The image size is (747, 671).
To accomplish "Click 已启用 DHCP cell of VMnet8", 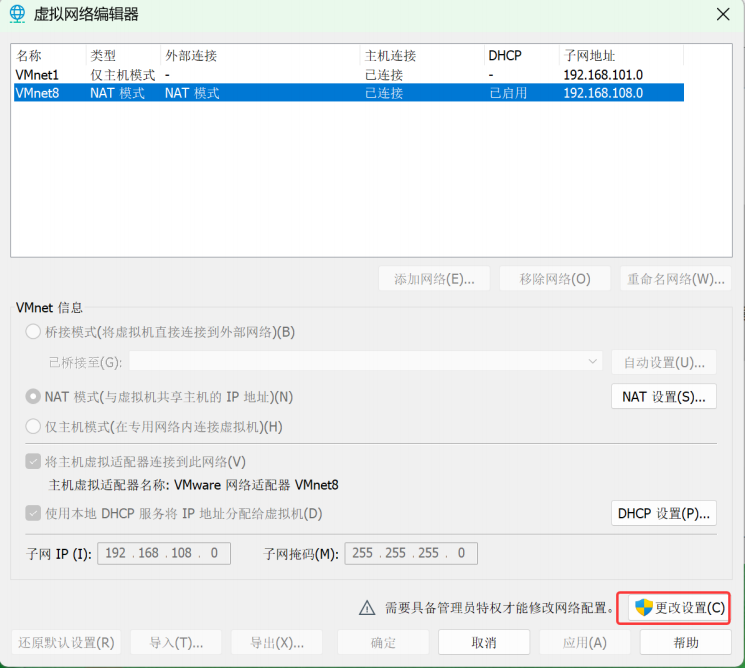I will (x=508, y=93).
